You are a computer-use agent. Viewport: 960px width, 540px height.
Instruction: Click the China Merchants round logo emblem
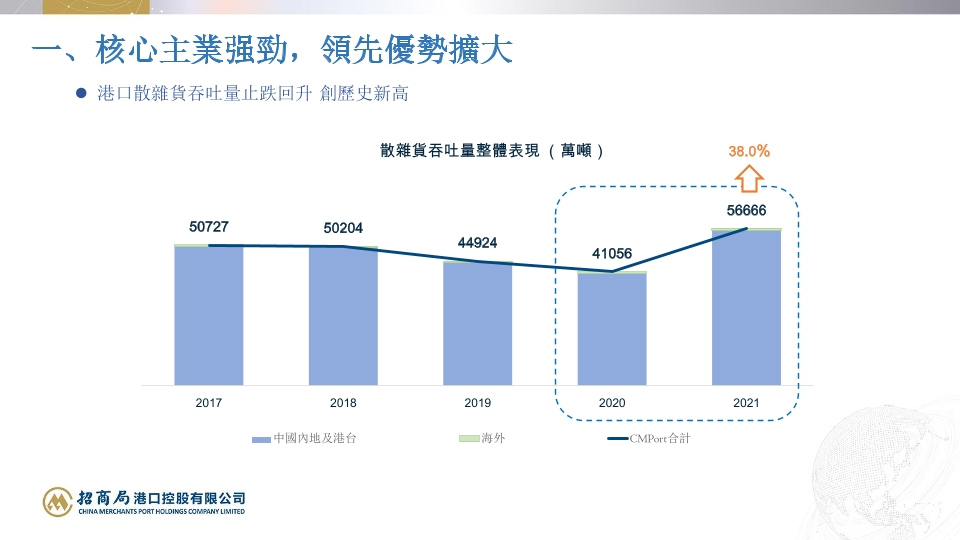[x=58, y=502]
